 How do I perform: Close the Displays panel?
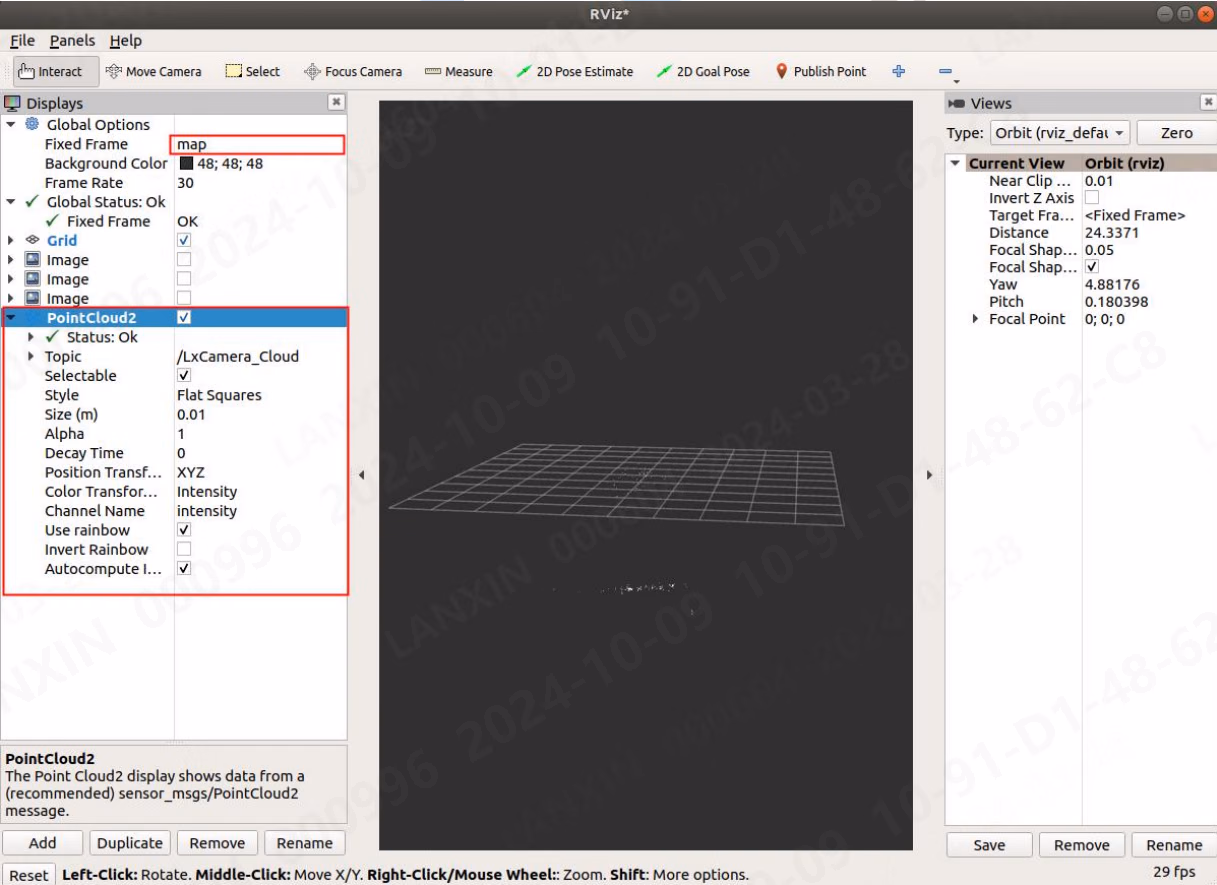[337, 102]
